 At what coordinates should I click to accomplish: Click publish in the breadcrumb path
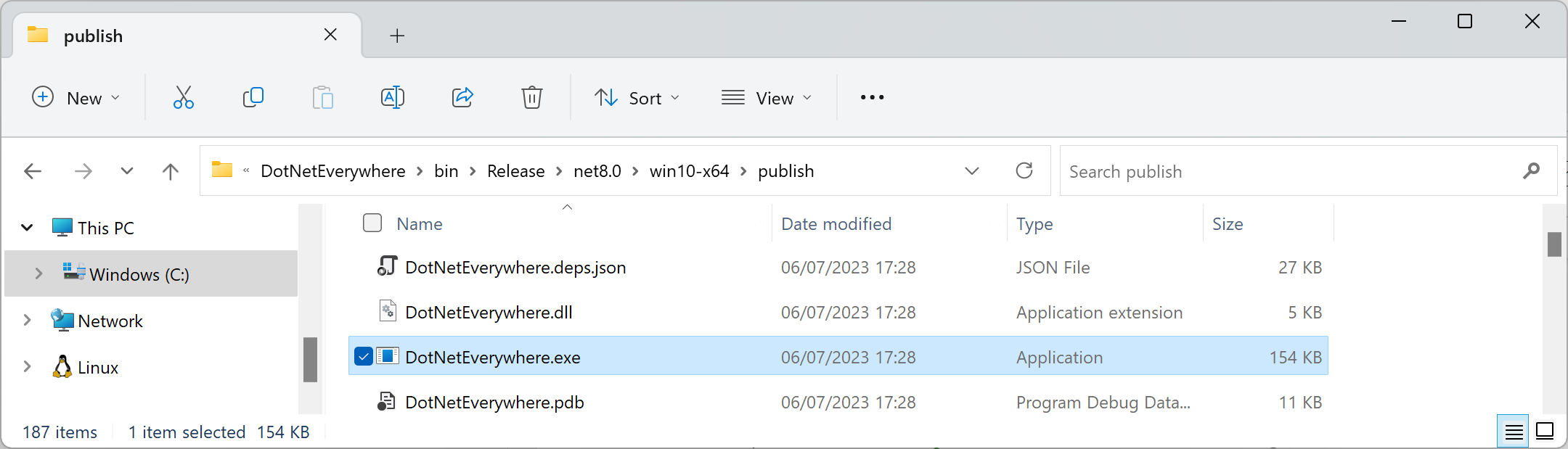click(x=785, y=171)
